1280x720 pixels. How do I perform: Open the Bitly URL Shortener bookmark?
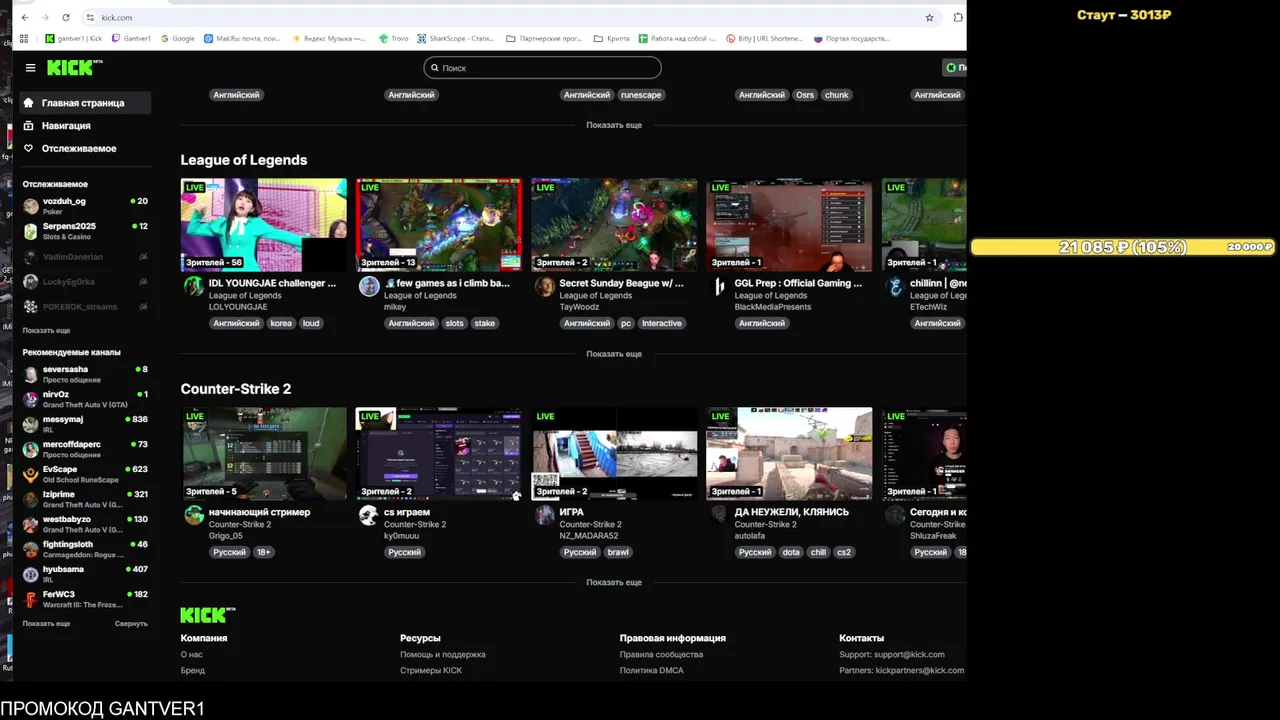point(764,38)
